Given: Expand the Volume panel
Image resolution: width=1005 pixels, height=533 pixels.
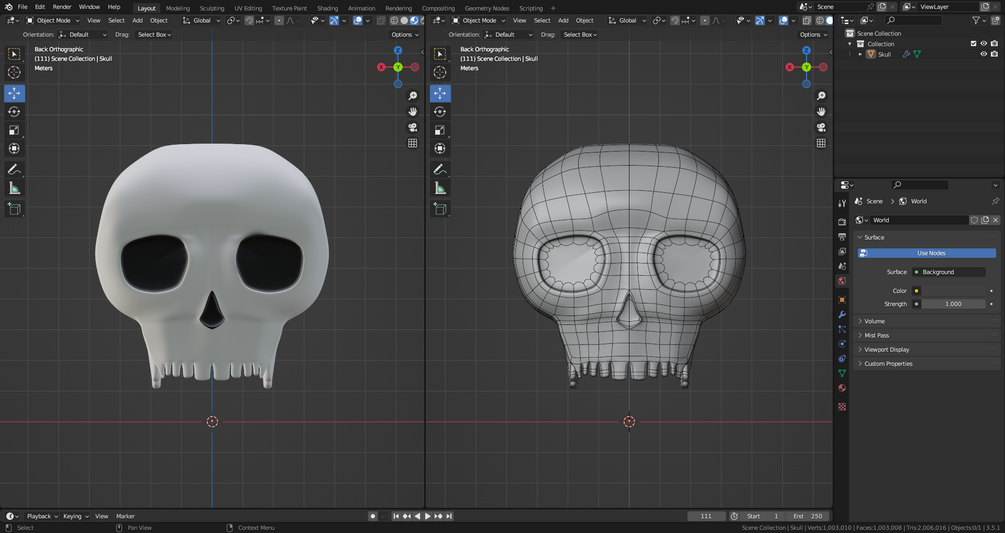Looking at the screenshot, I should coord(874,321).
